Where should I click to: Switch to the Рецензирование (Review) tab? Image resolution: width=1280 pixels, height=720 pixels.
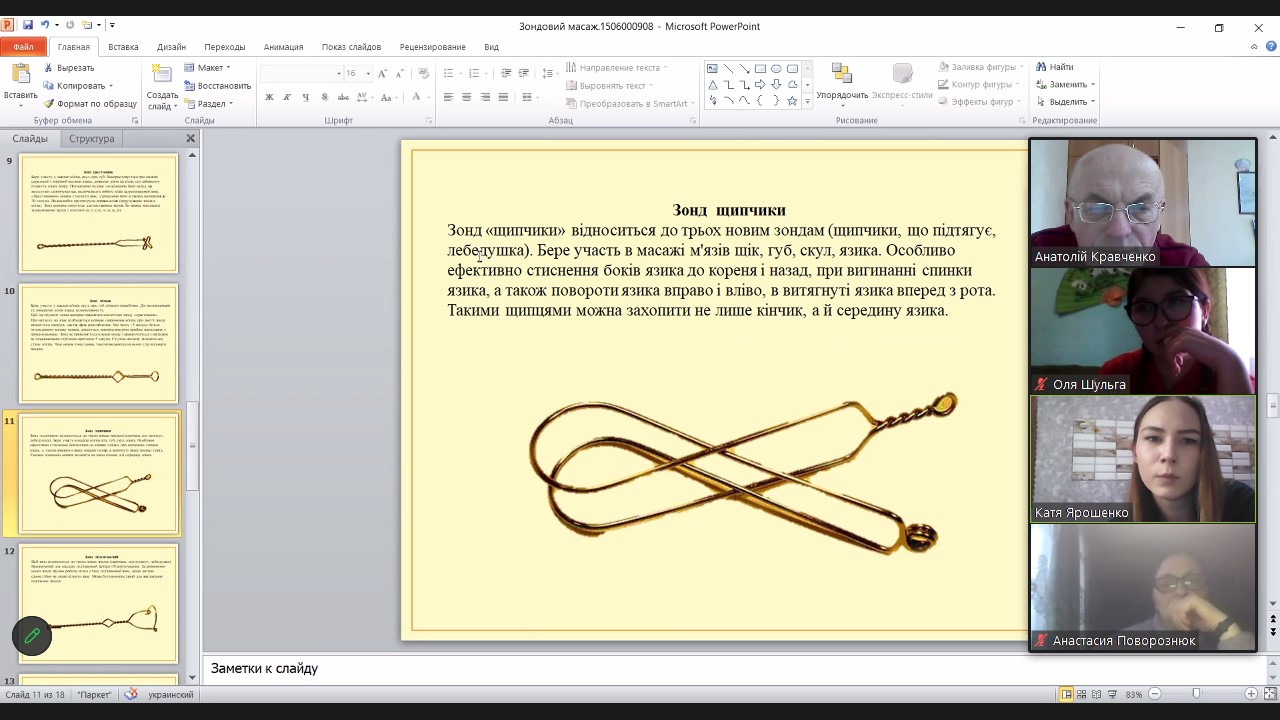pos(432,47)
